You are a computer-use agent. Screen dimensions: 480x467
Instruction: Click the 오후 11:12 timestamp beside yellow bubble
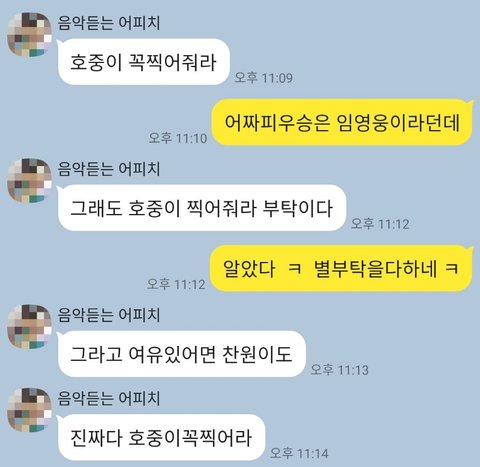tap(176, 284)
